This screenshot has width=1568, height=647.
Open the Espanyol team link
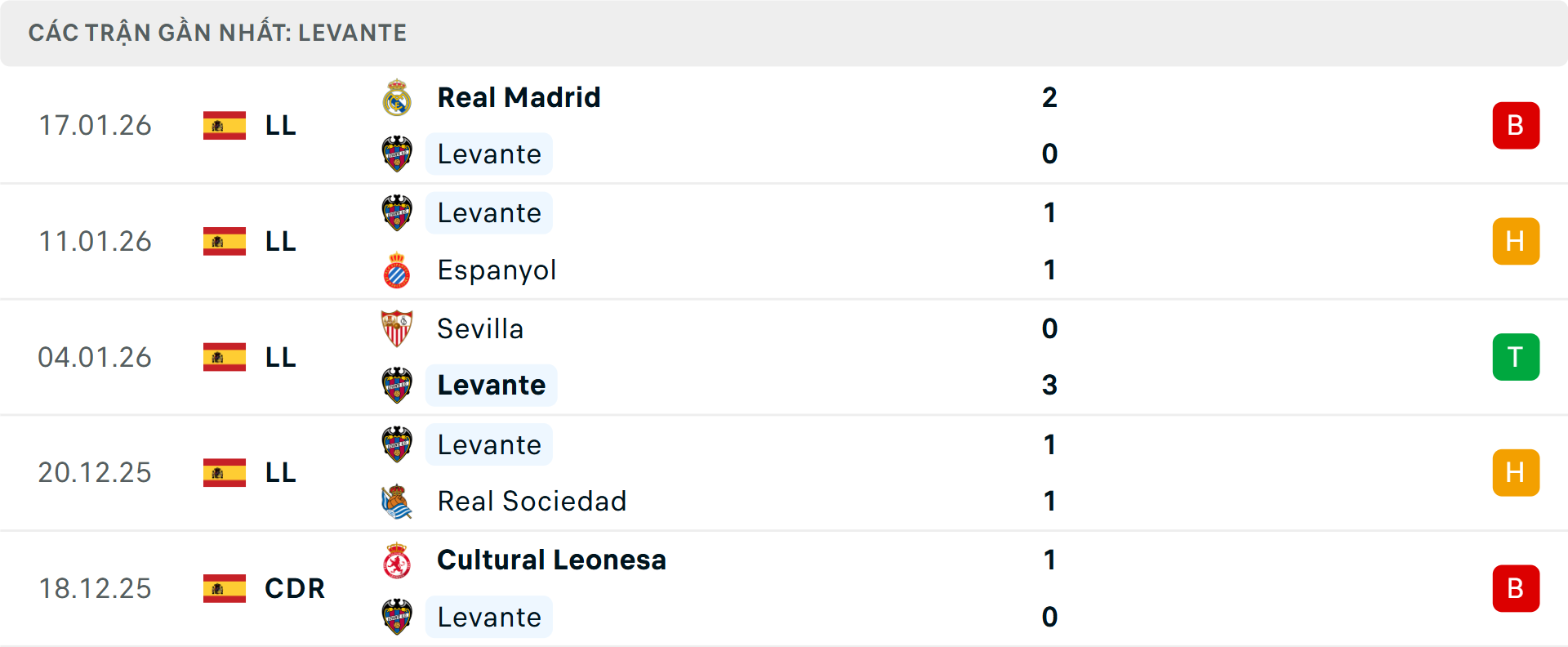[497, 270]
